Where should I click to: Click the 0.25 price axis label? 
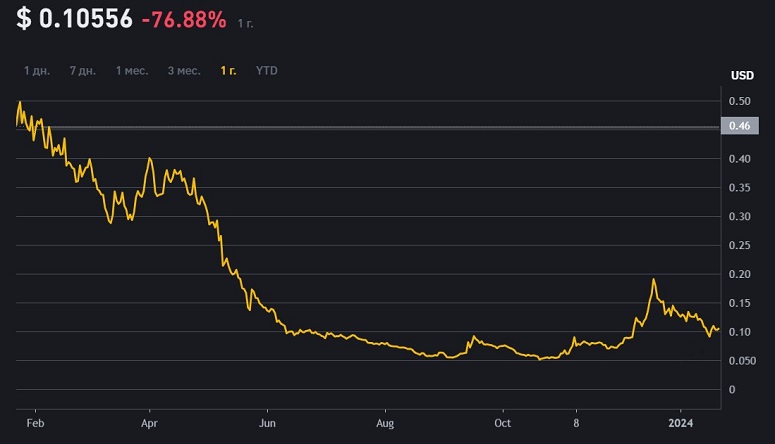tap(740, 245)
